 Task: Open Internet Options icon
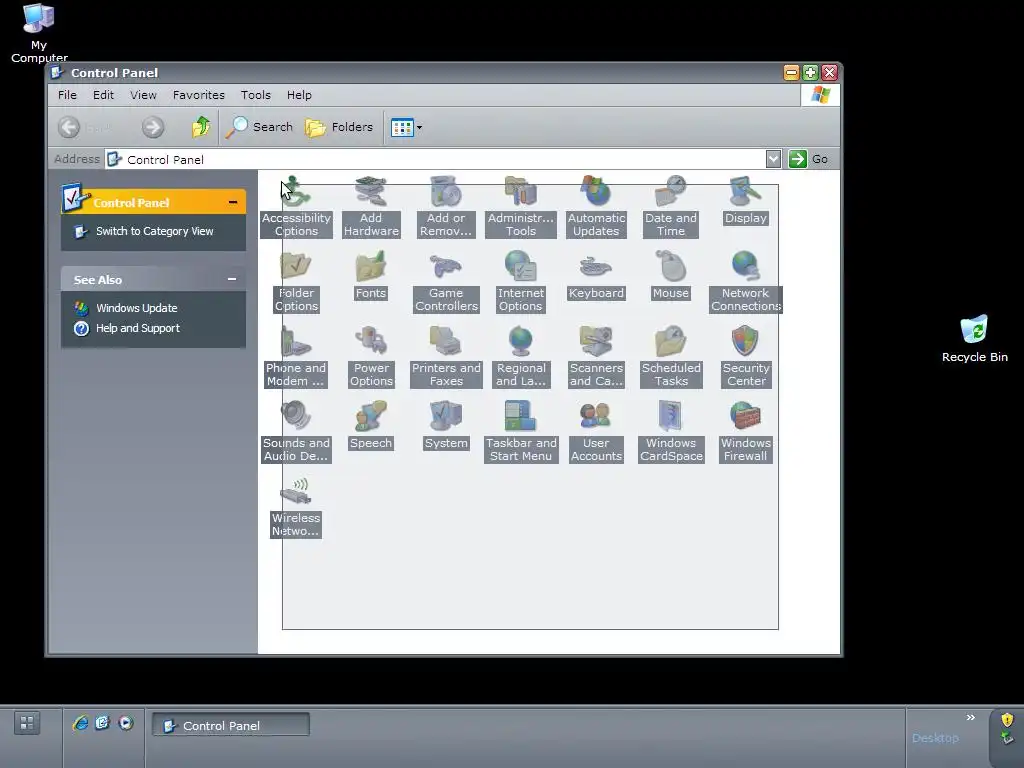[520, 281]
